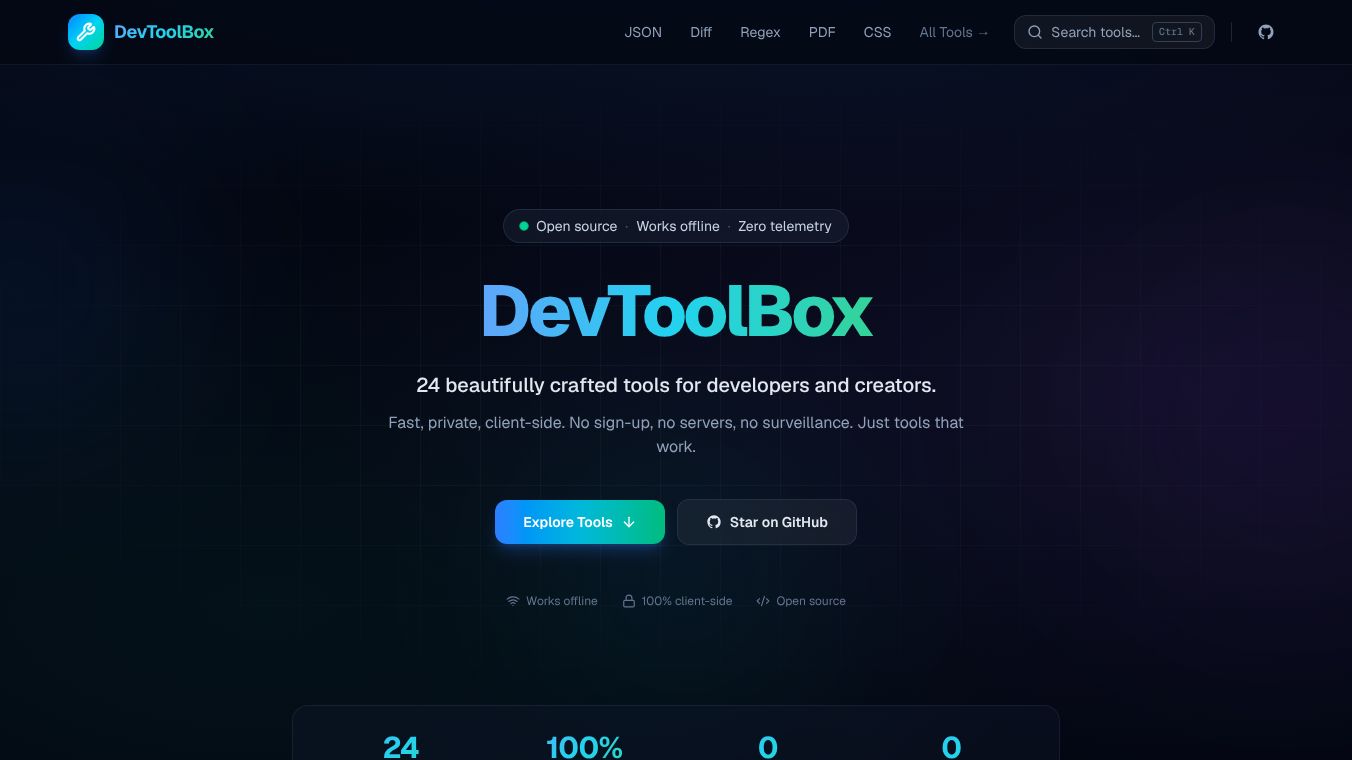Screen dimensions: 1352x760
Task: Click the code brackets icon beside Open source
Action: [763, 601]
